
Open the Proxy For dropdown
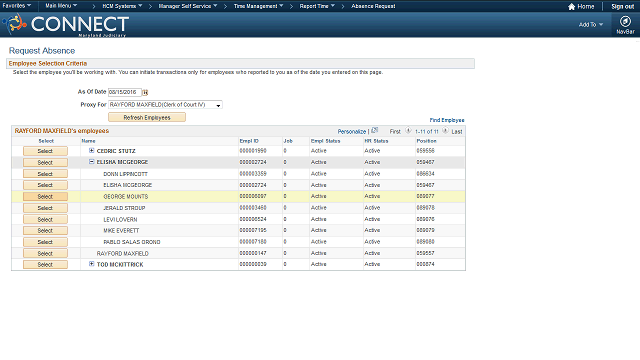(x=165, y=105)
